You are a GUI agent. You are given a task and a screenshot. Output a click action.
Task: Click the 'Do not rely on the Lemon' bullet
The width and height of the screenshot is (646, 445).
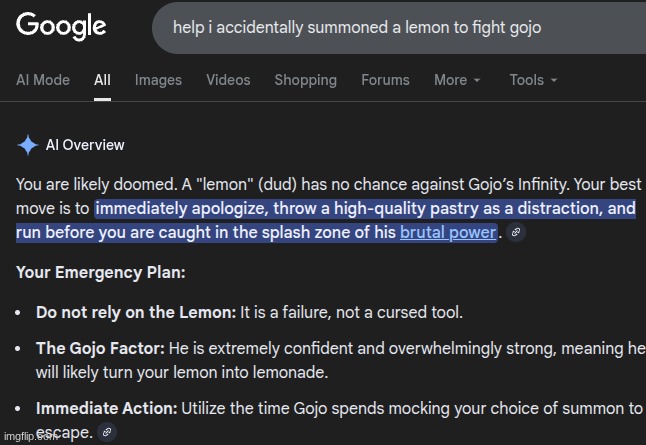click(135, 312)
